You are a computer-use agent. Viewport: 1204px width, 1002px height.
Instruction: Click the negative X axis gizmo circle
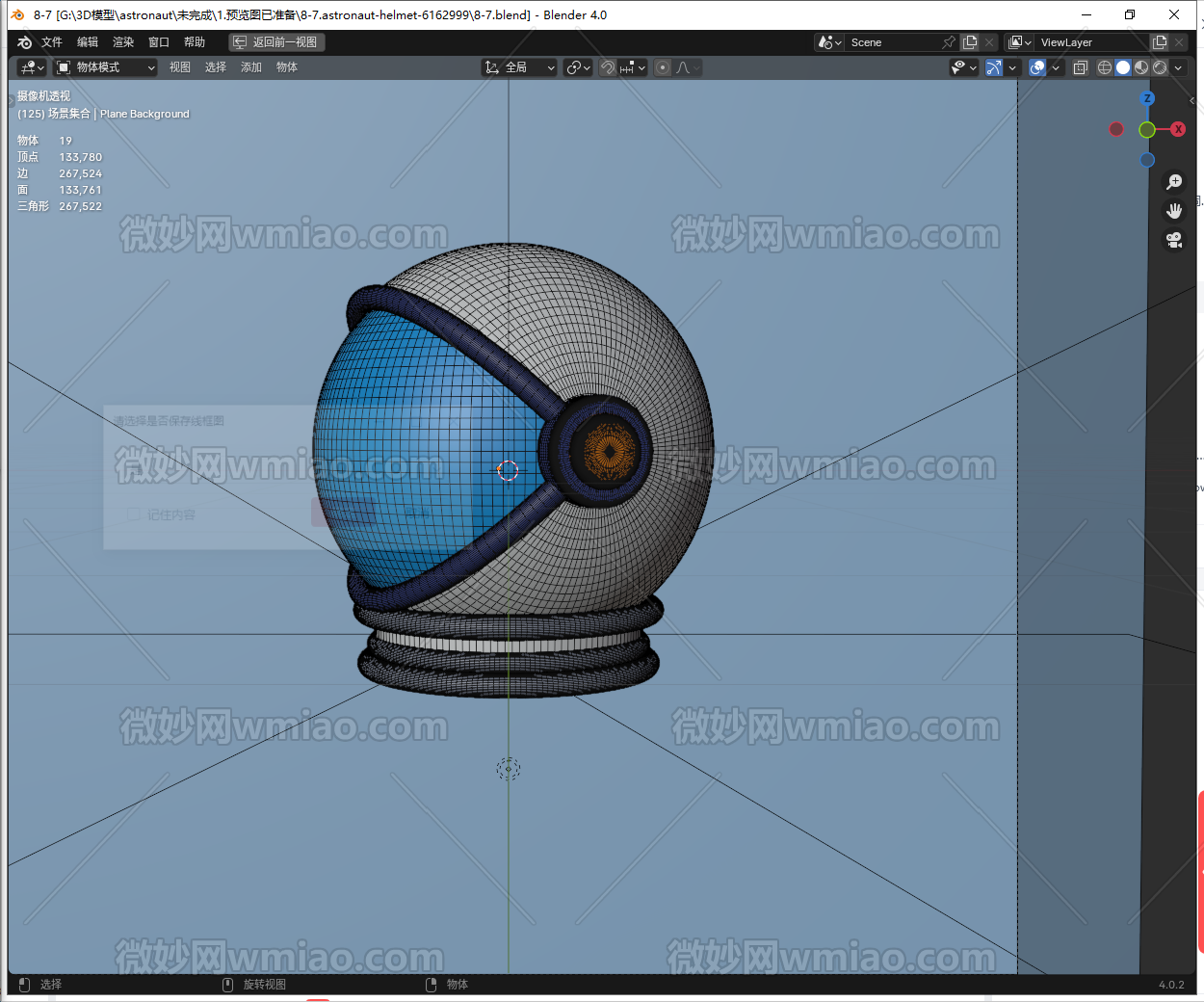1116,129
